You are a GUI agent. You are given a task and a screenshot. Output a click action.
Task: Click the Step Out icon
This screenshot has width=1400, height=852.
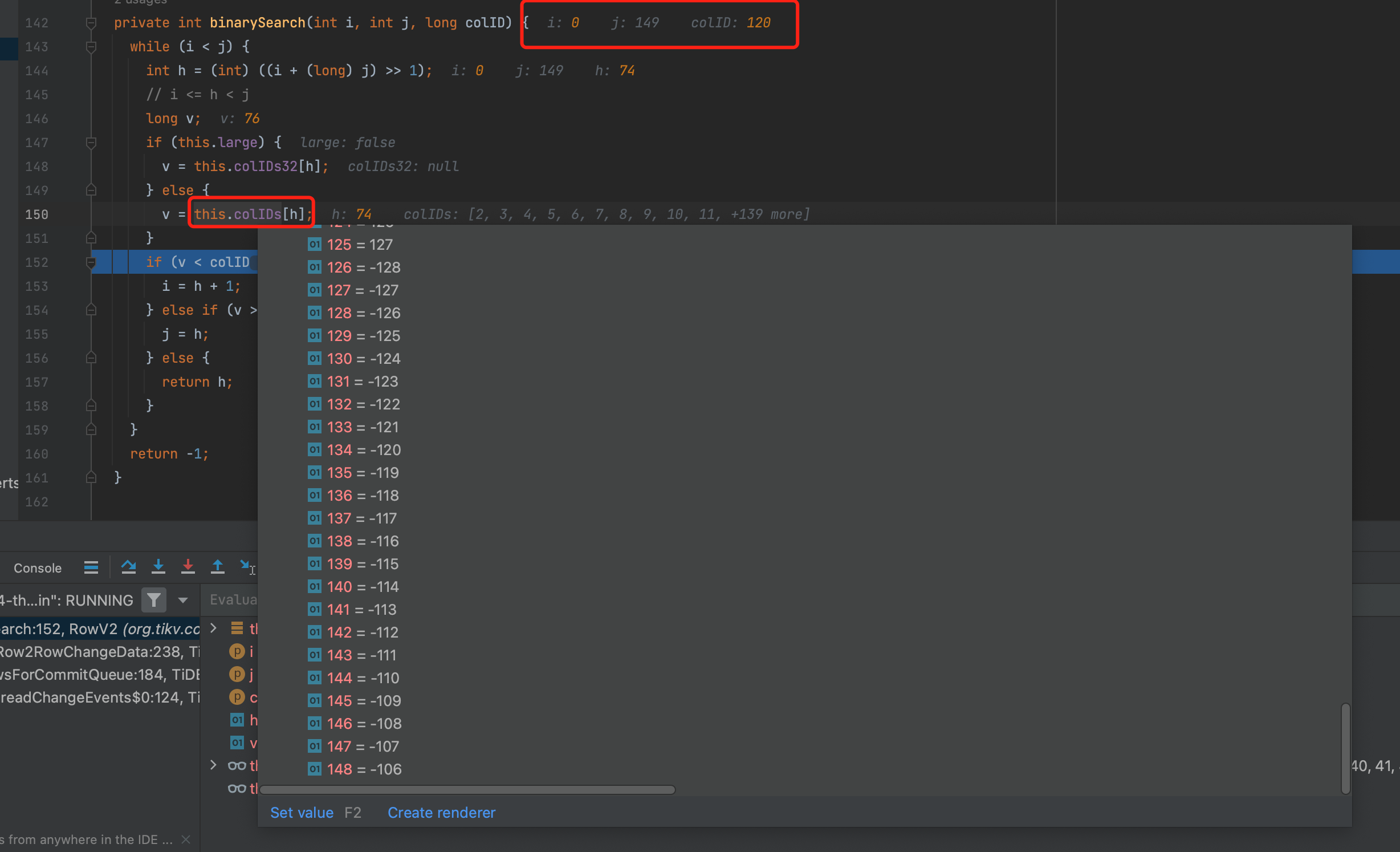(x=218, y=567)
